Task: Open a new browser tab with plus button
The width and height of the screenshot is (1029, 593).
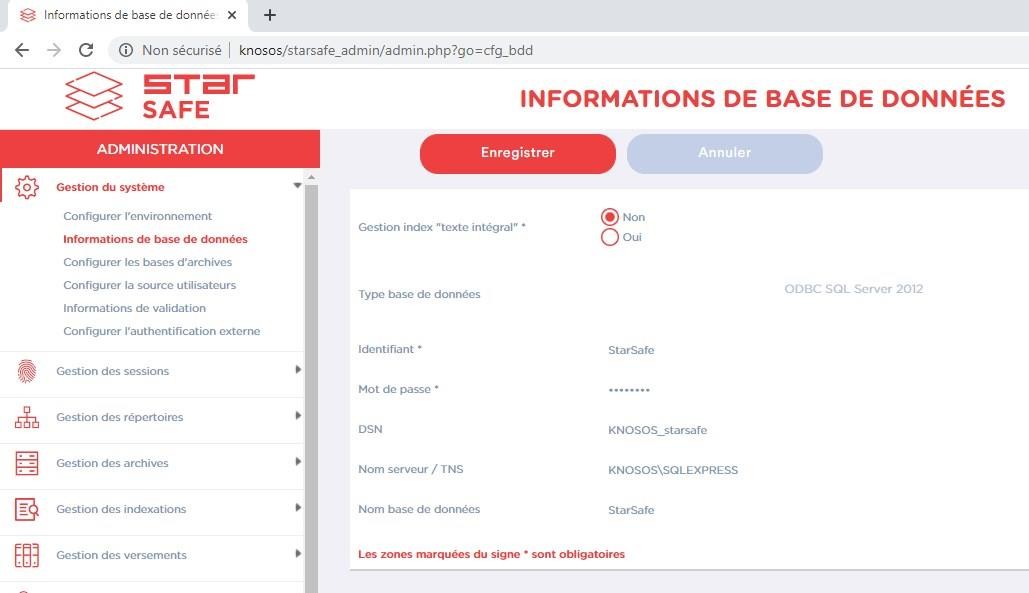Action: pos(269,15)
